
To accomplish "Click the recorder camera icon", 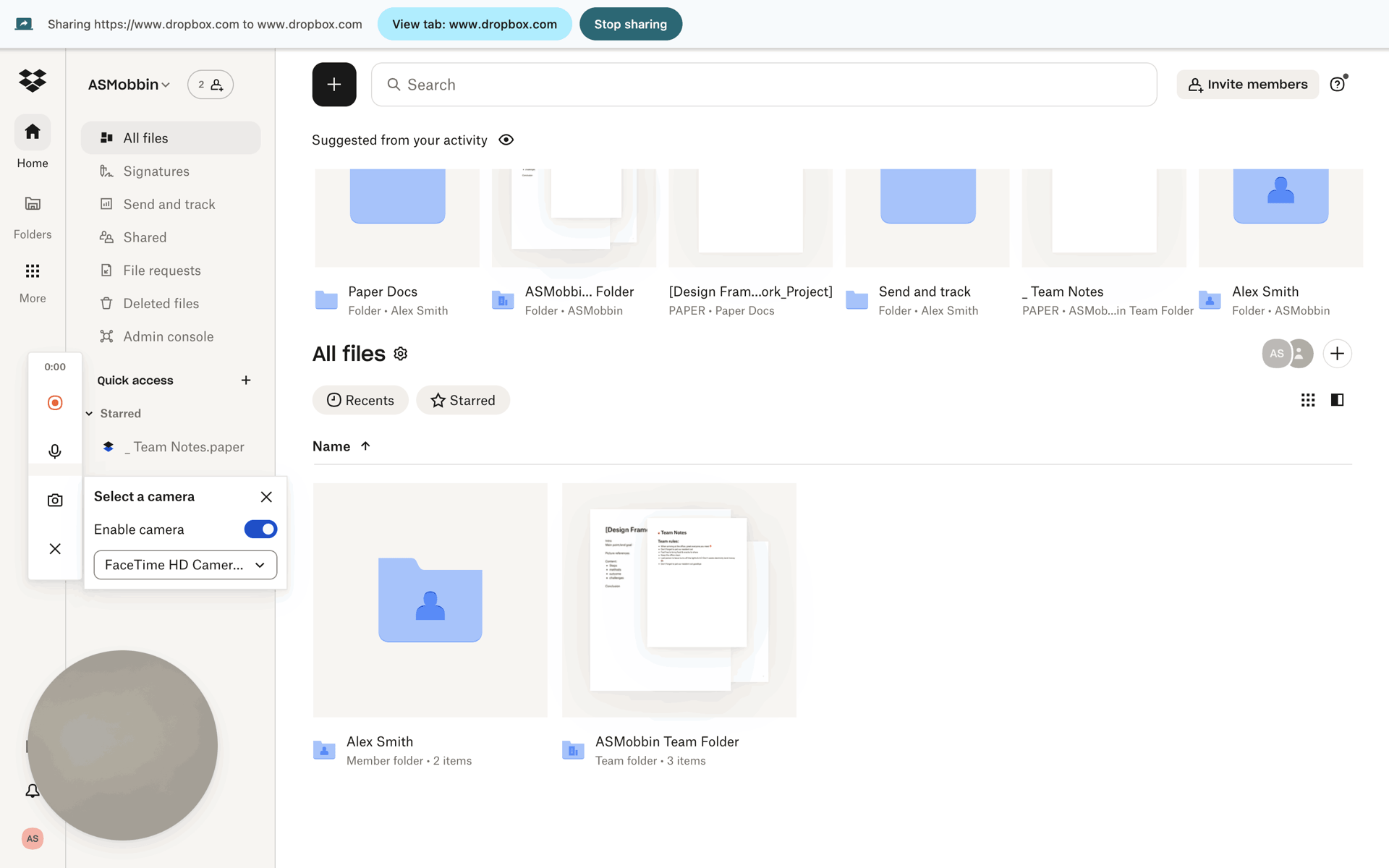I will [55, 500].
